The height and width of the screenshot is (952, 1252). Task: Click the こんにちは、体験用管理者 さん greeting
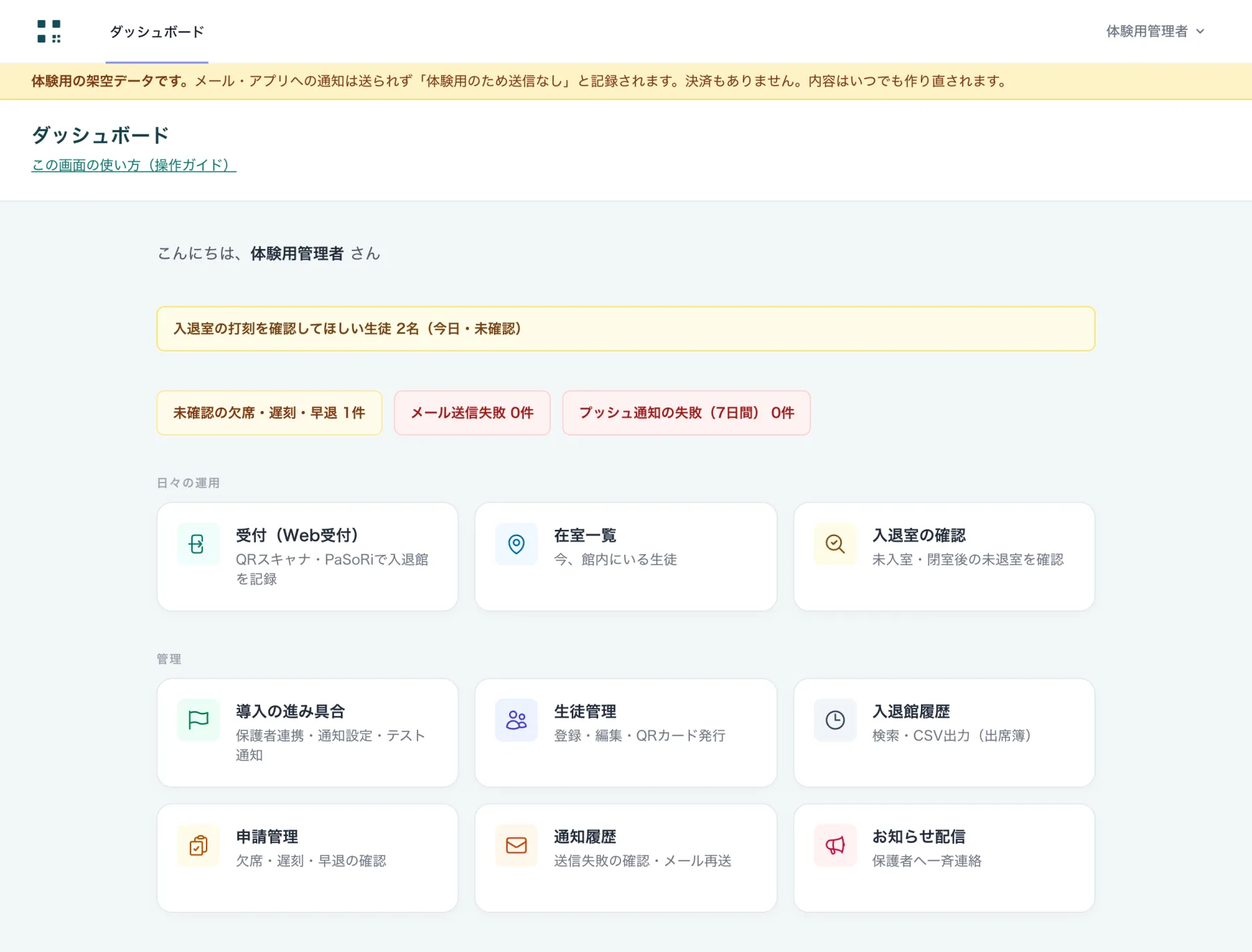tap(268, 253)
